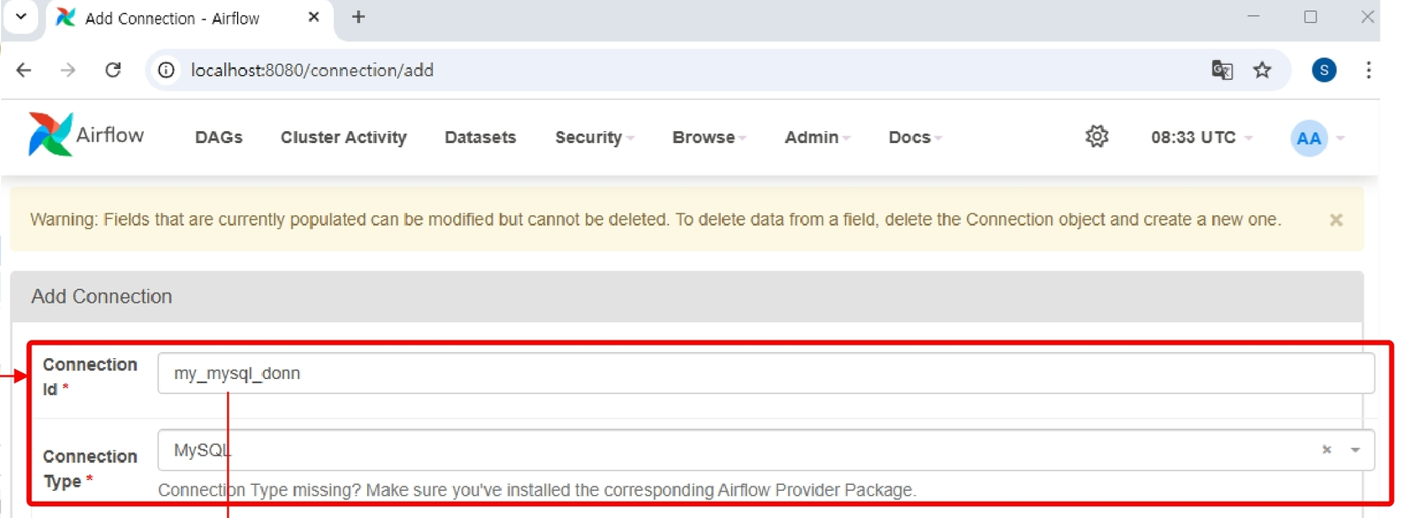1405x518 pixels.
Task: Bookmark page with the star icon
Action: [x=1262, y=70]
